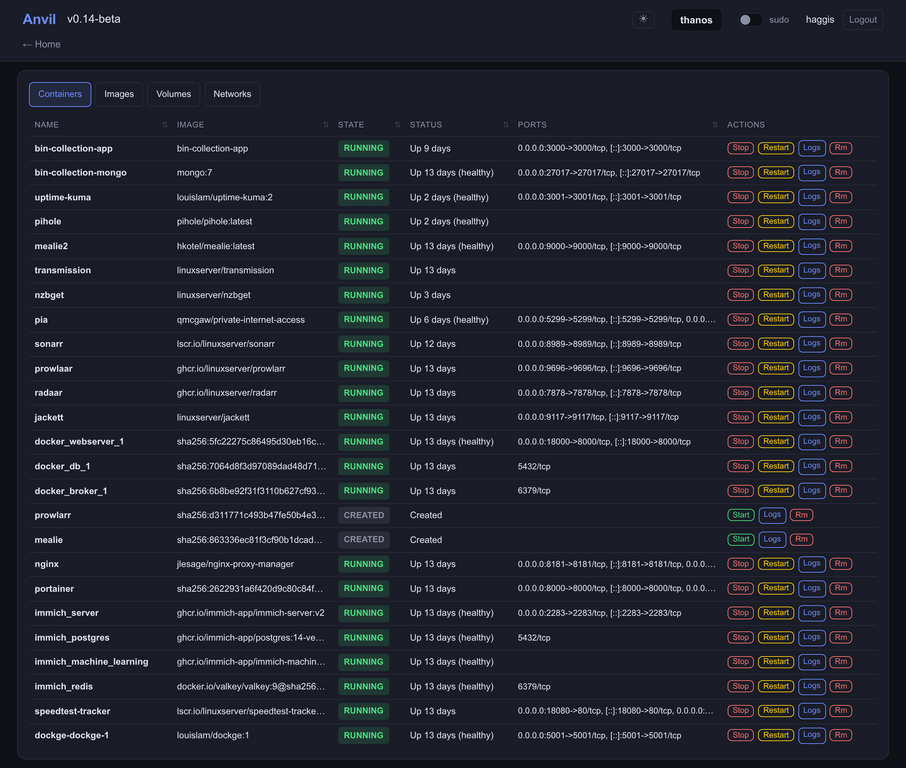Open the thanos host selector

[696, 20]
